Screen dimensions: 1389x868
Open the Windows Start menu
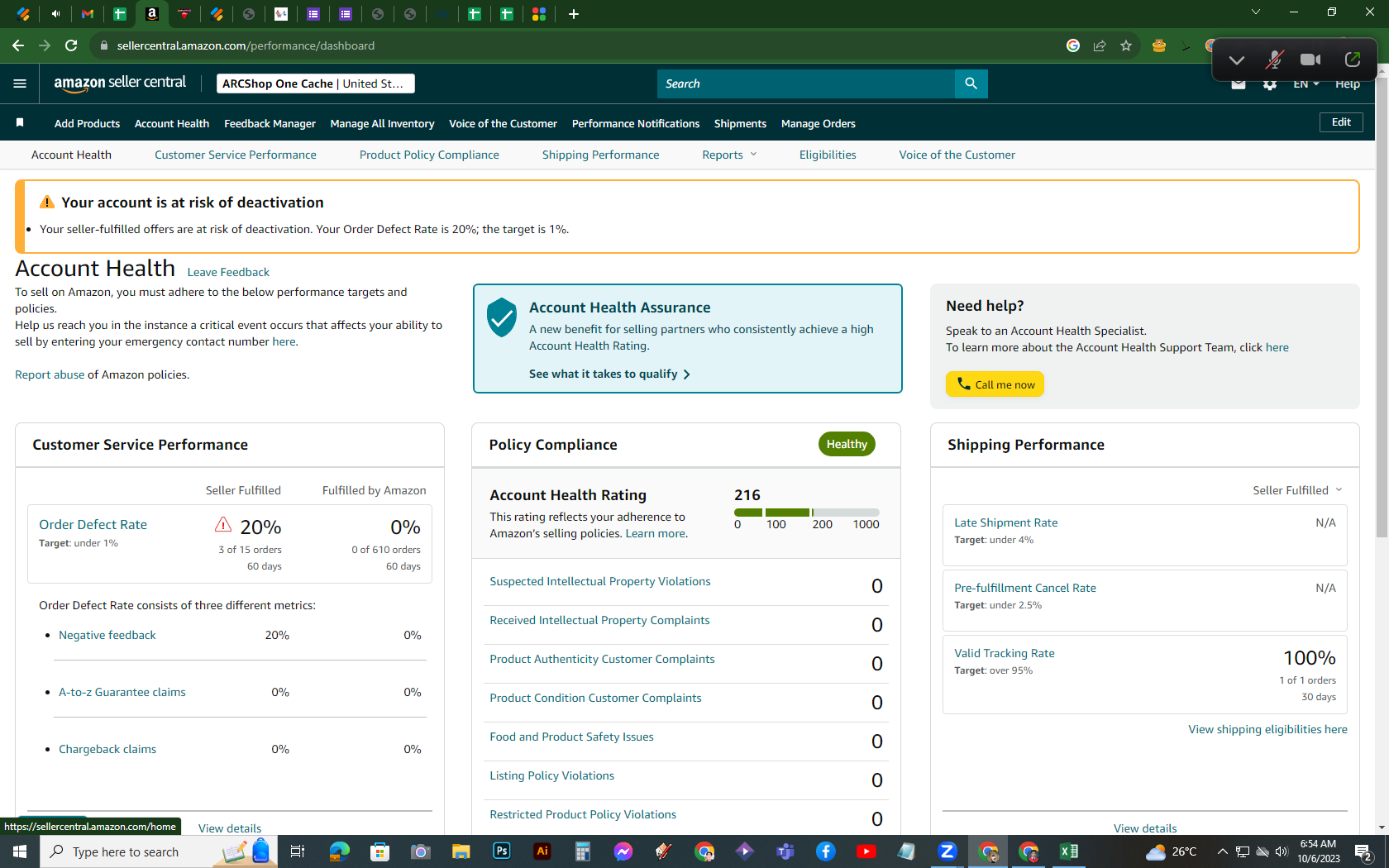(x=20, y=851)
